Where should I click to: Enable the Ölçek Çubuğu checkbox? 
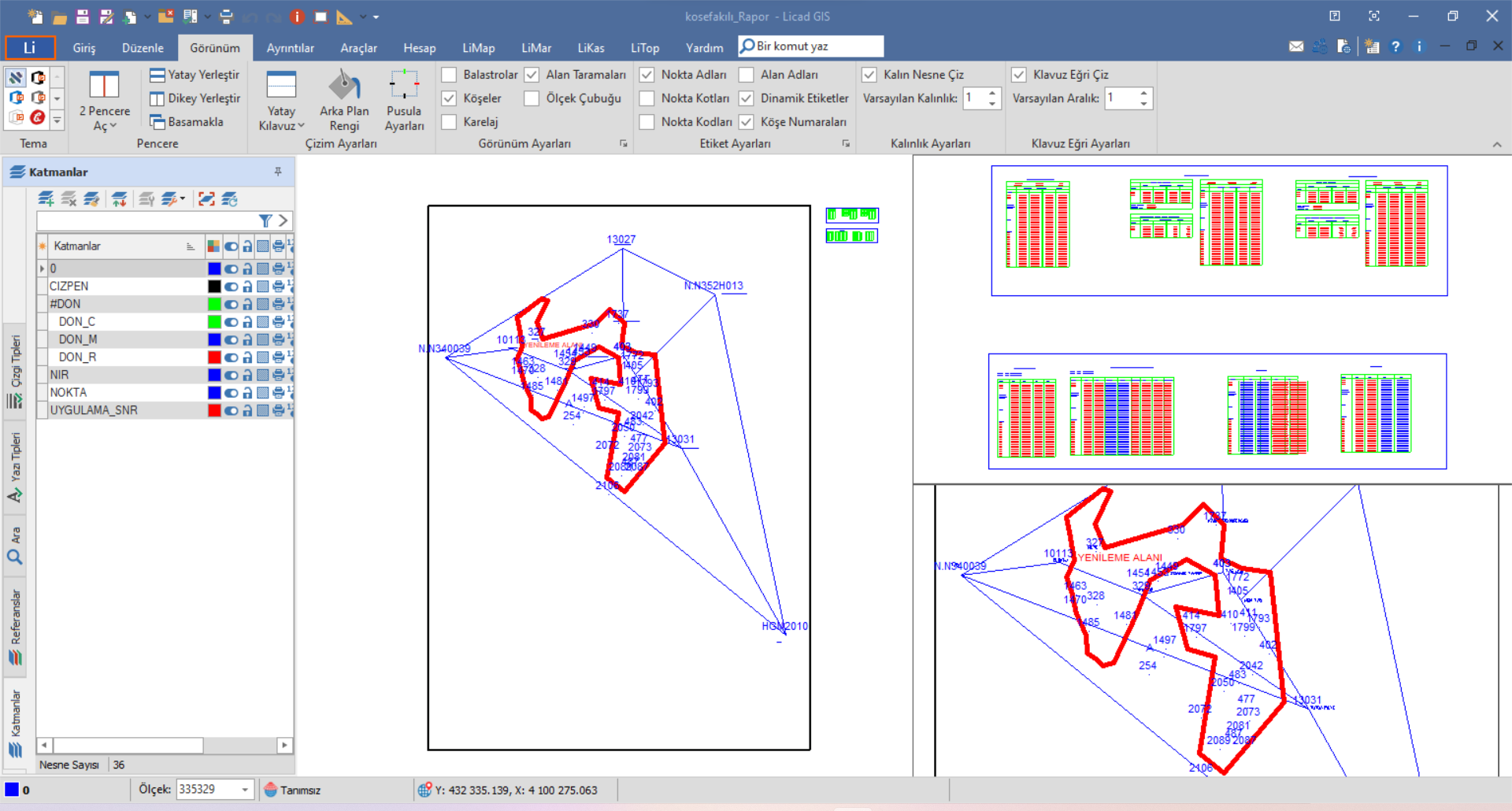click(x=532, y=98)
